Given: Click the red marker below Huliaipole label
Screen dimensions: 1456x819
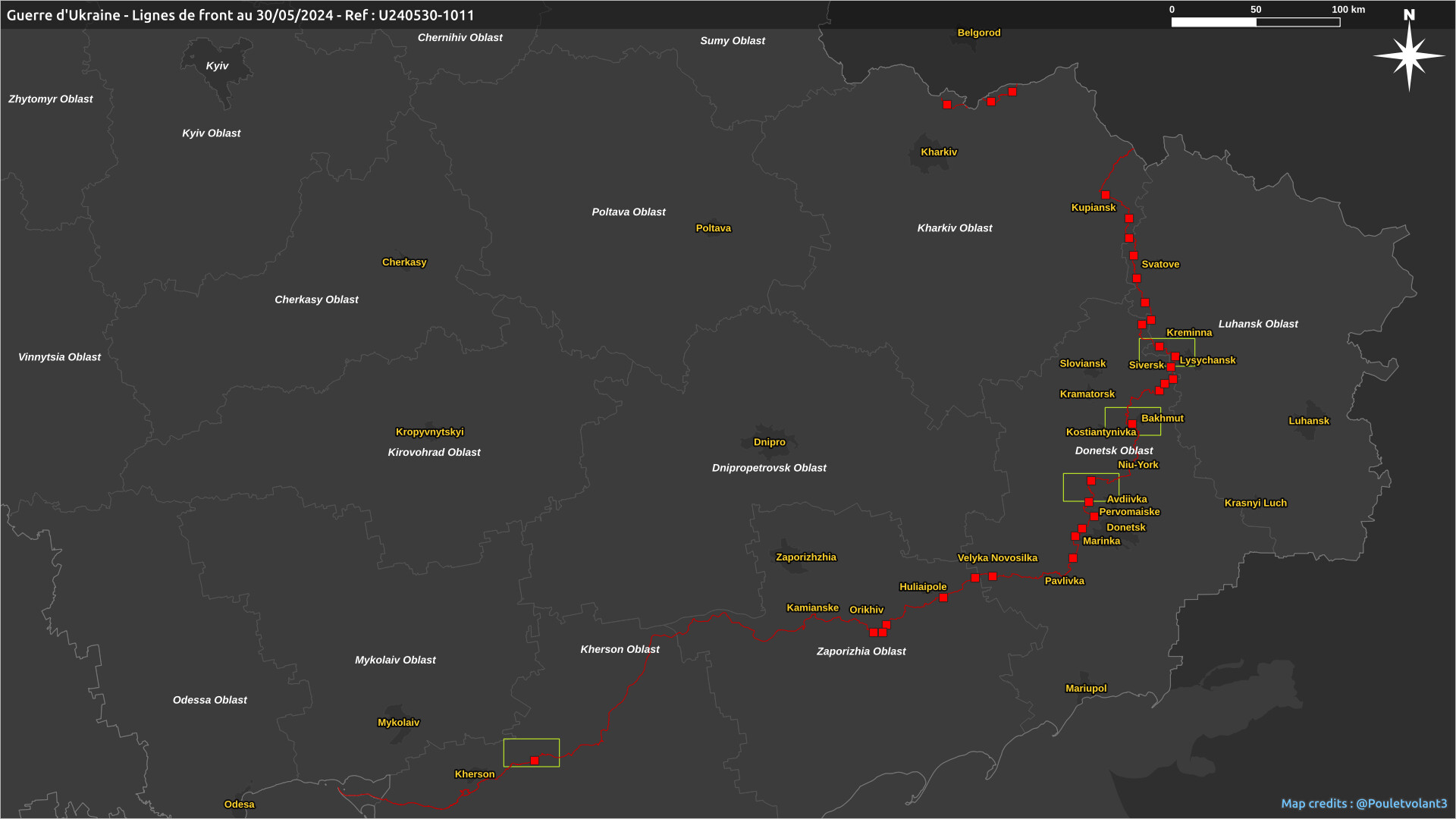Looking at the screenshot, I should pyautogui.click(x=943, y=598).
